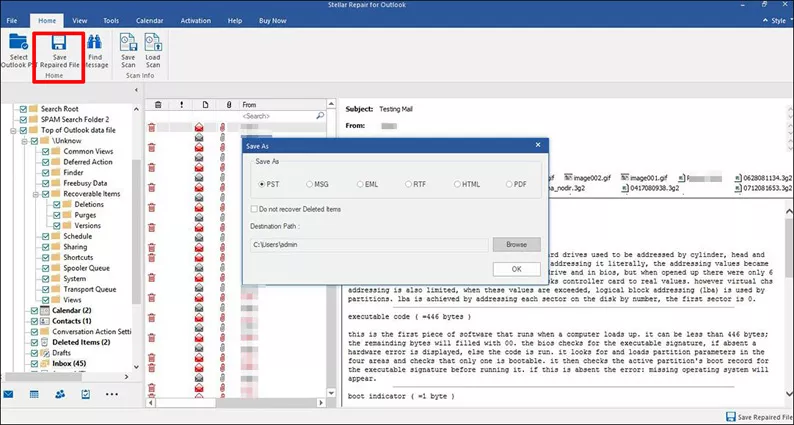Enable Do not recover Deleted Items
This screenshot has height=425, width=794.
coord(252,209)
